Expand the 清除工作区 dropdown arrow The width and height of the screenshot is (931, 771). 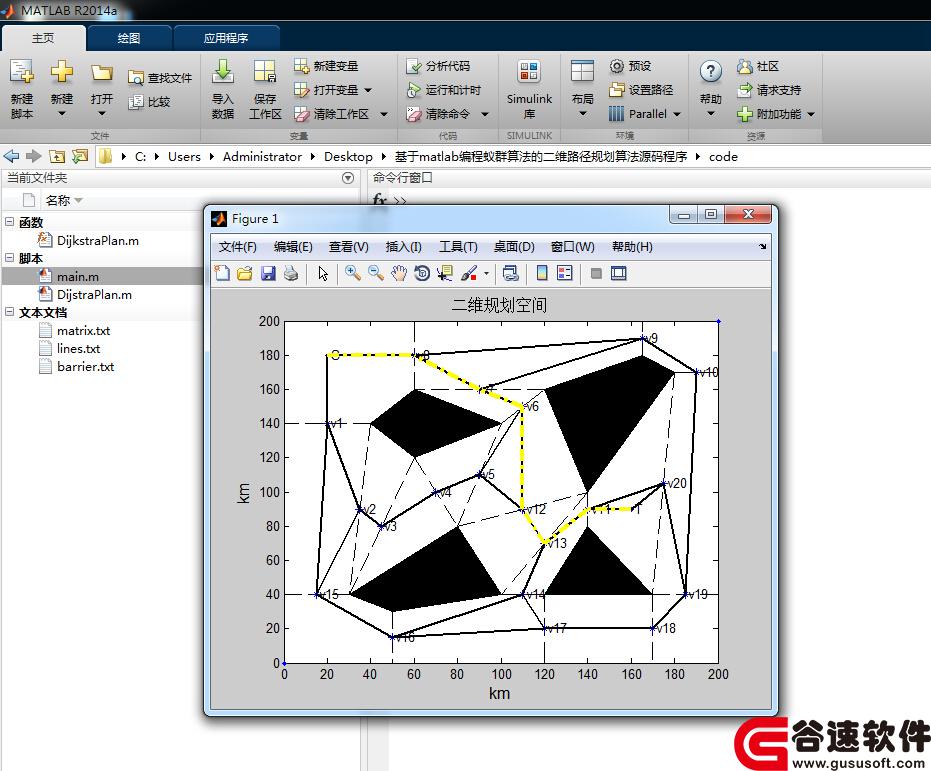coord(384,114)
